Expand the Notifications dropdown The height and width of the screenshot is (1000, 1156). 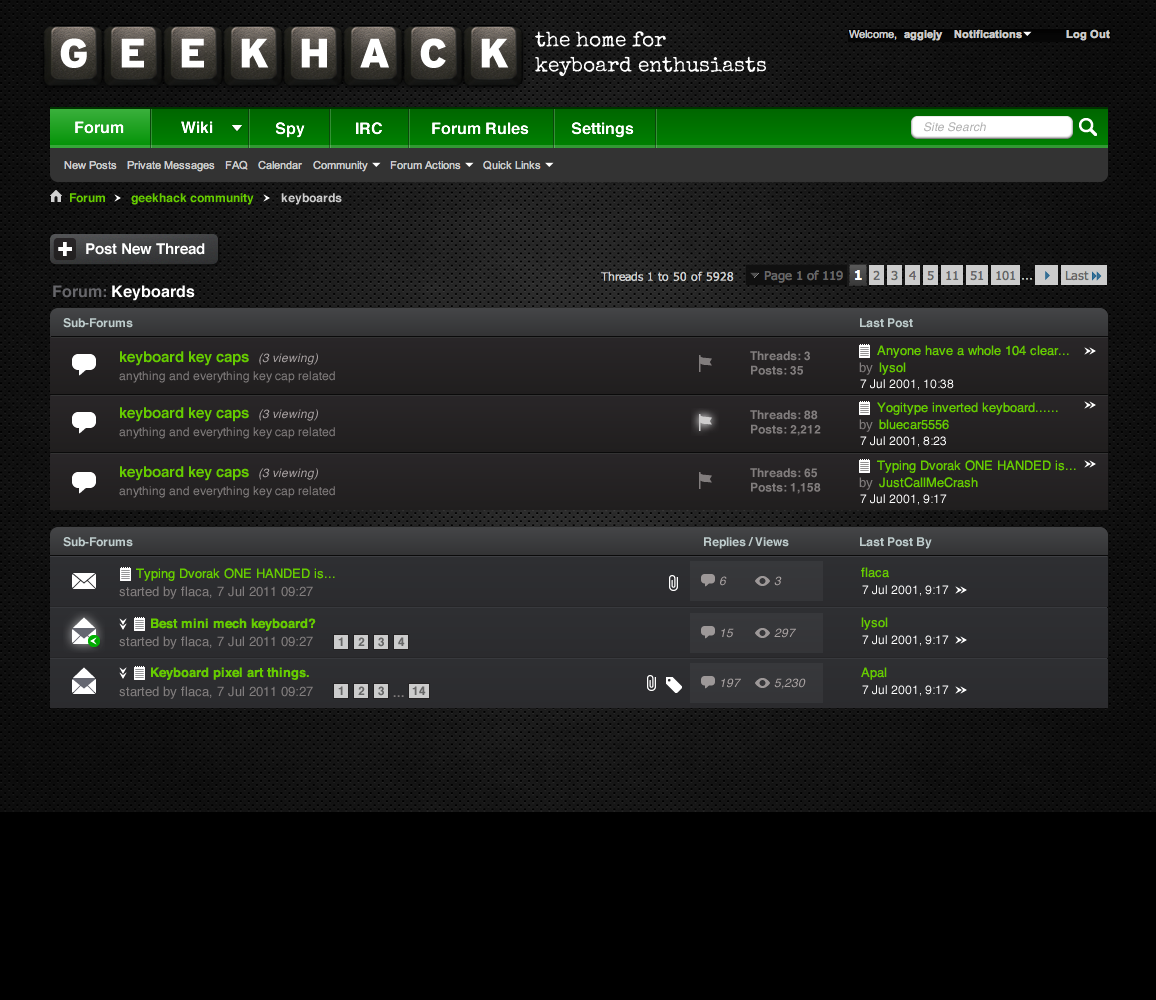991,34
